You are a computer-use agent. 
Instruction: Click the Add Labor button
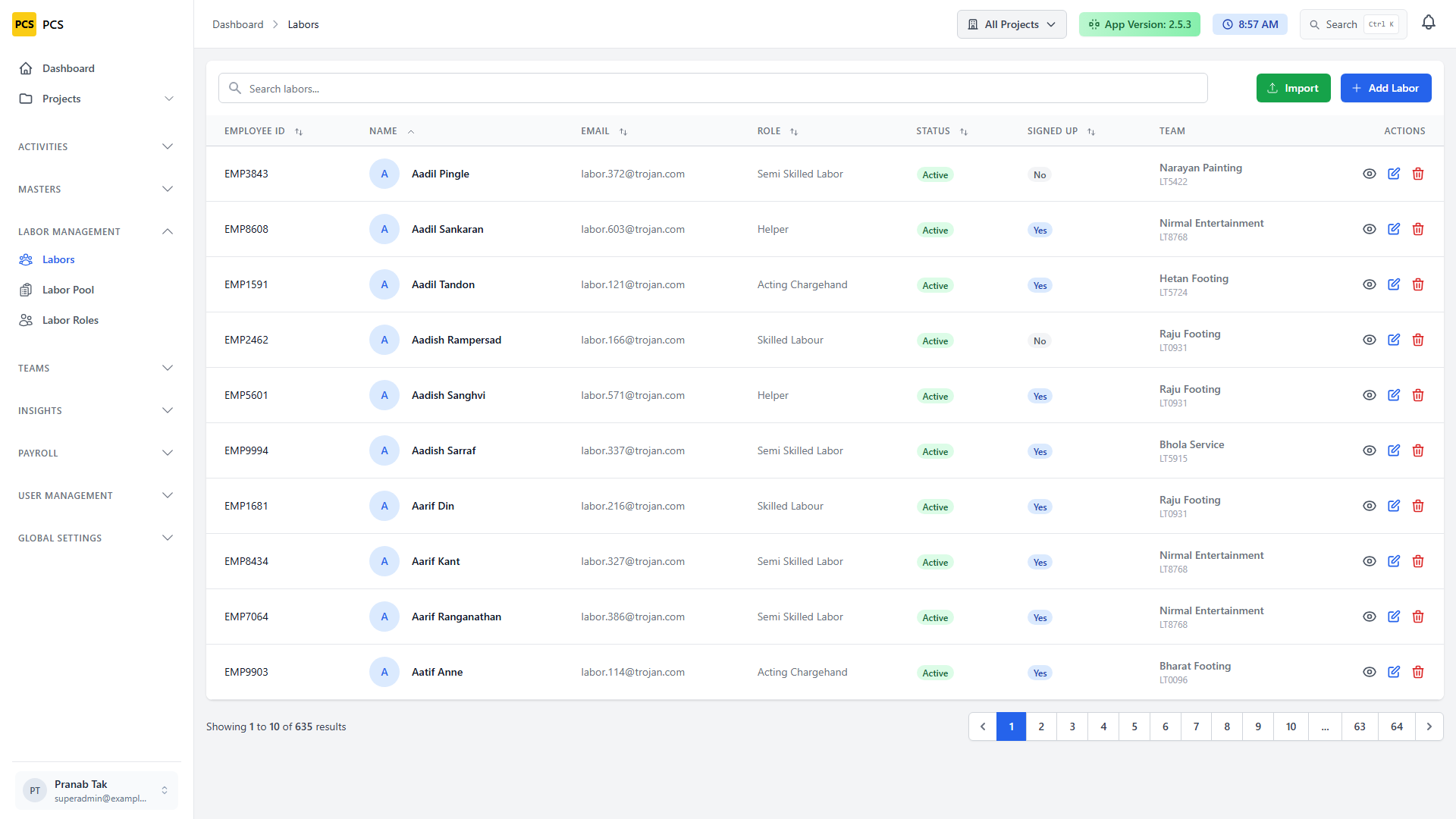click(1385, 88)
